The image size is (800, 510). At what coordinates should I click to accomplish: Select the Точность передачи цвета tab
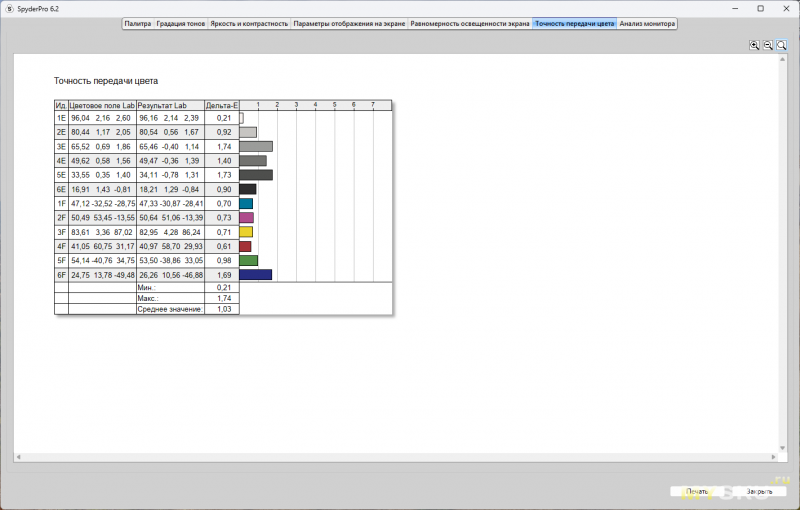pos(574,23)
